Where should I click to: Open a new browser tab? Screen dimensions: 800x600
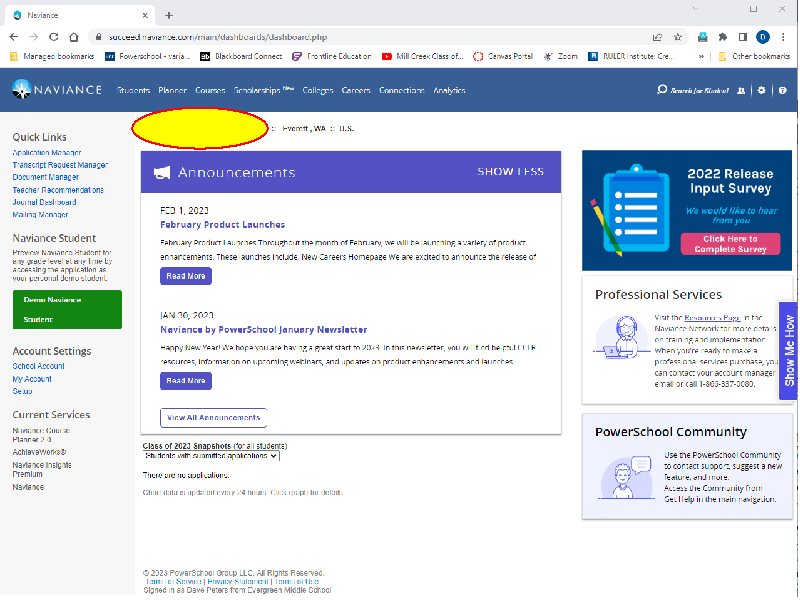pos(169,15)
